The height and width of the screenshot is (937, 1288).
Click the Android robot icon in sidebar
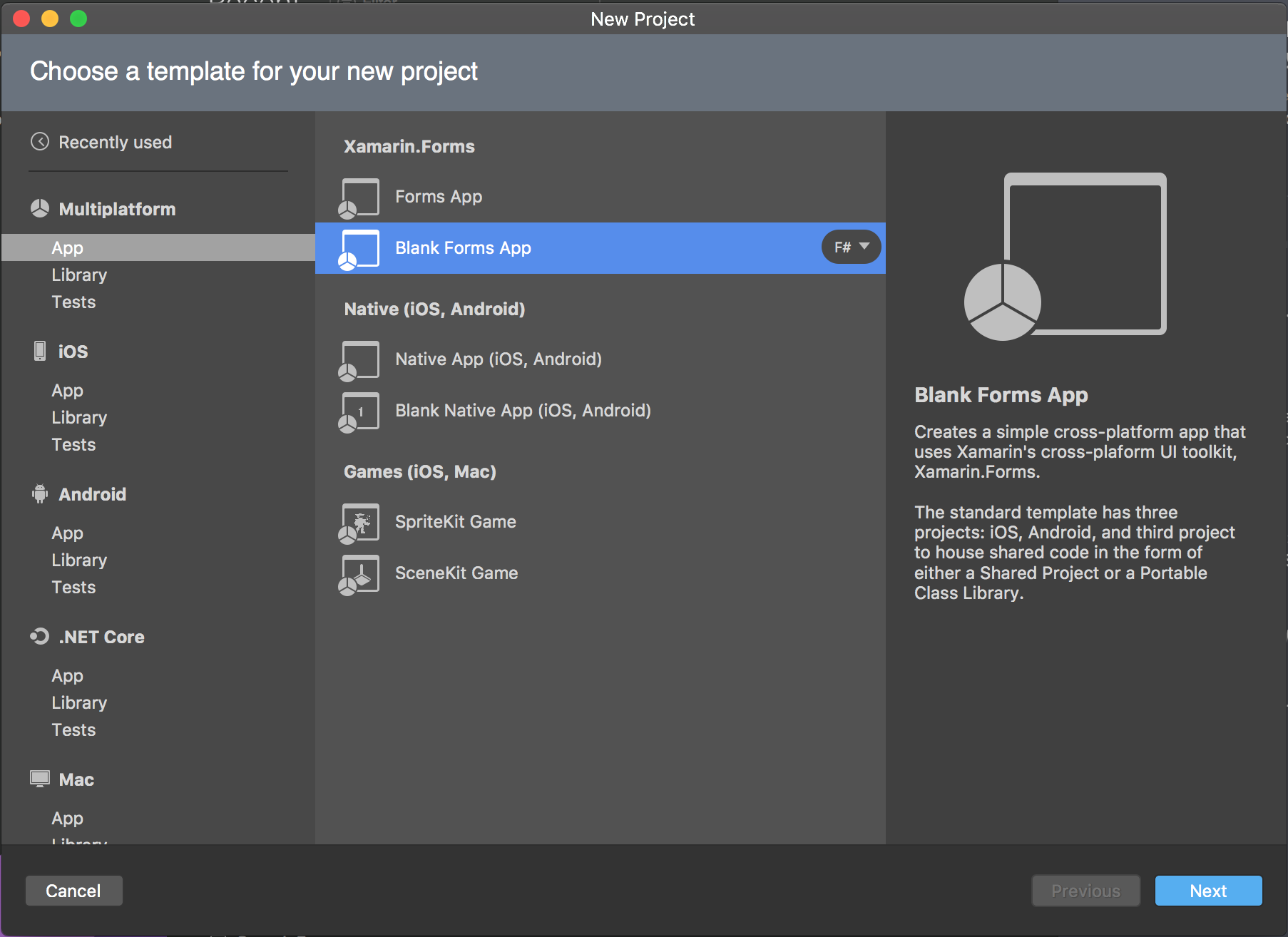(x=40, y=493)
